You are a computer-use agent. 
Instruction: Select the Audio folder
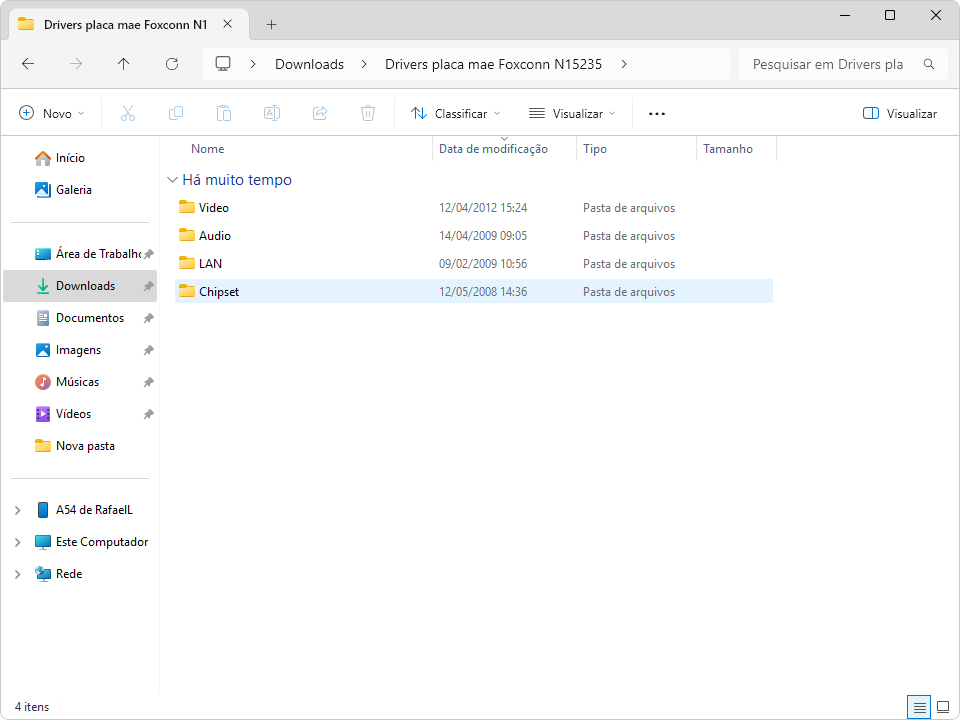(x=474, y=236)
